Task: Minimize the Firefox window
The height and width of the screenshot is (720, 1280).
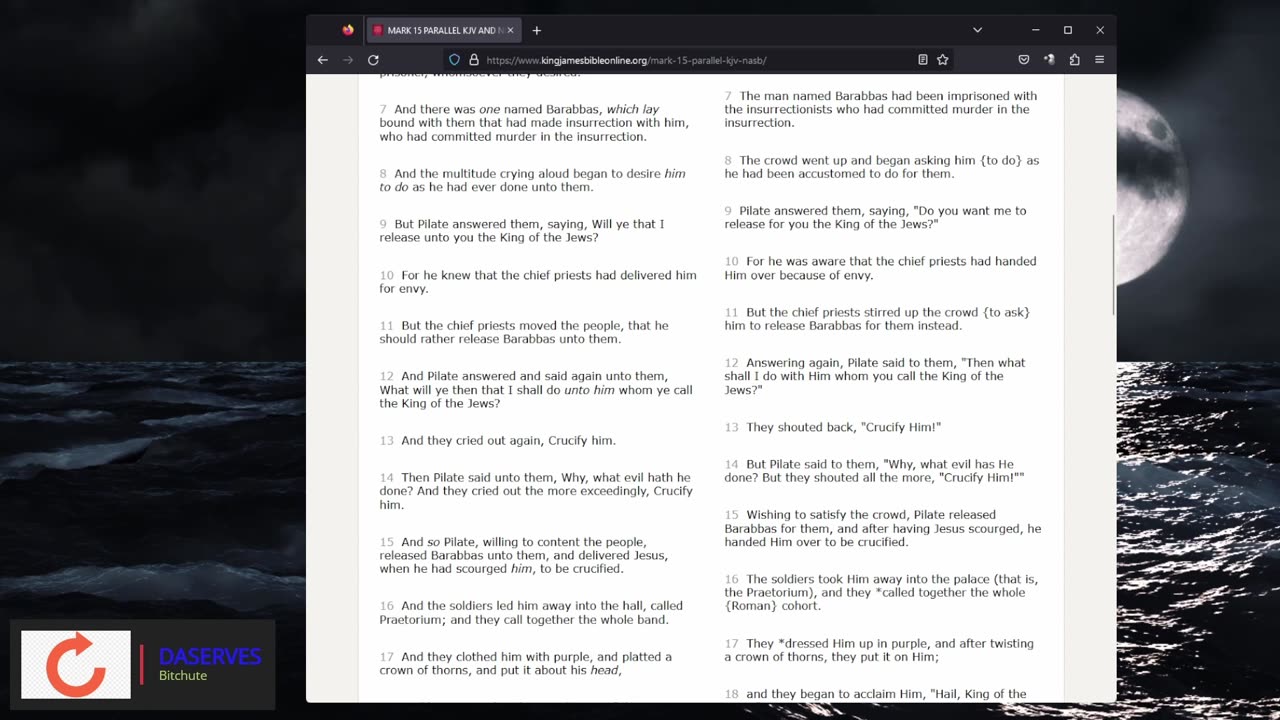Action: click(x=1035, y=30)
